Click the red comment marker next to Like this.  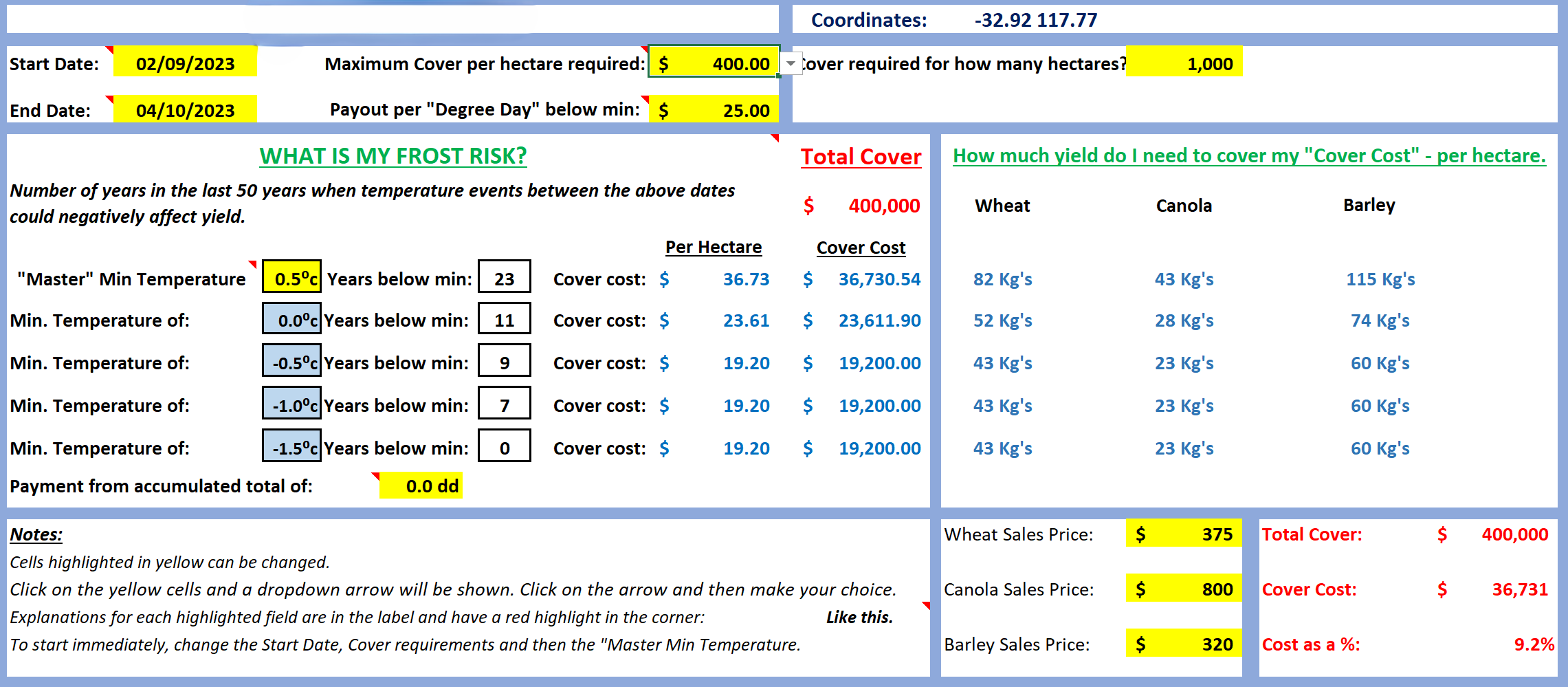926,606
